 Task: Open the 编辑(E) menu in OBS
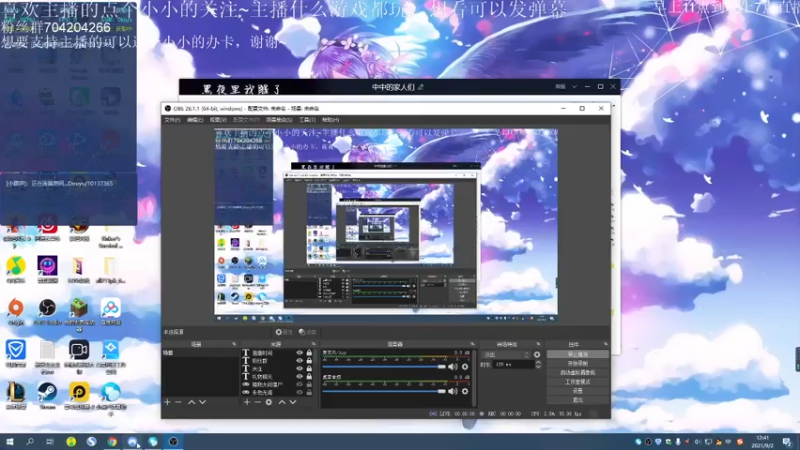point(195,120)
